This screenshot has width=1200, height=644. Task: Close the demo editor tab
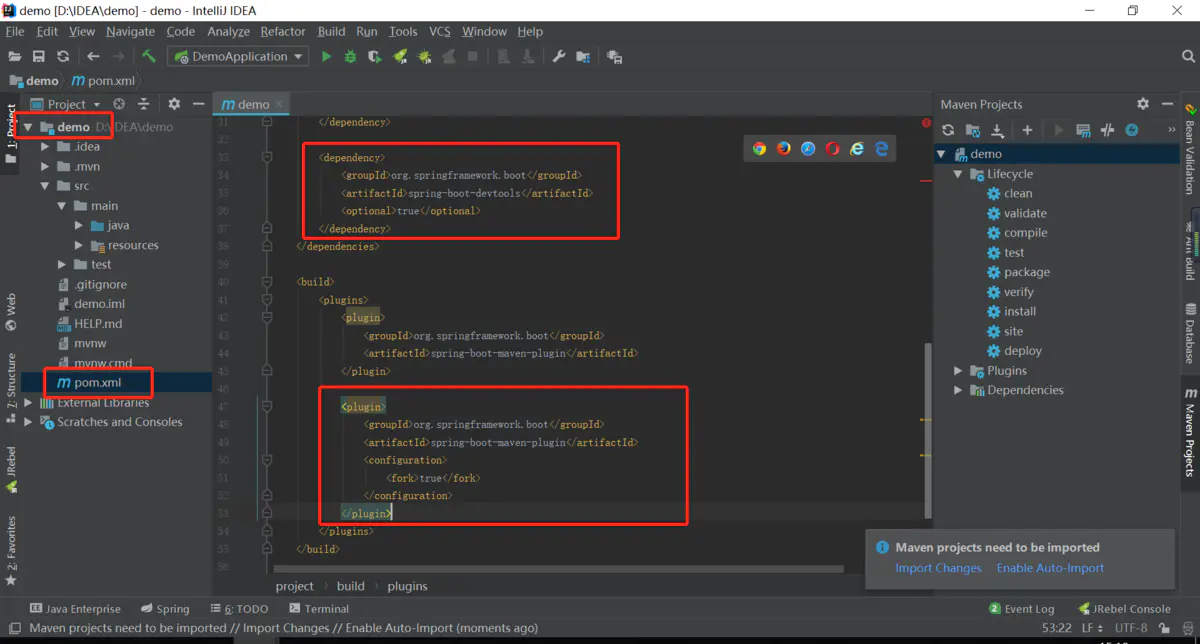(279, 104)
